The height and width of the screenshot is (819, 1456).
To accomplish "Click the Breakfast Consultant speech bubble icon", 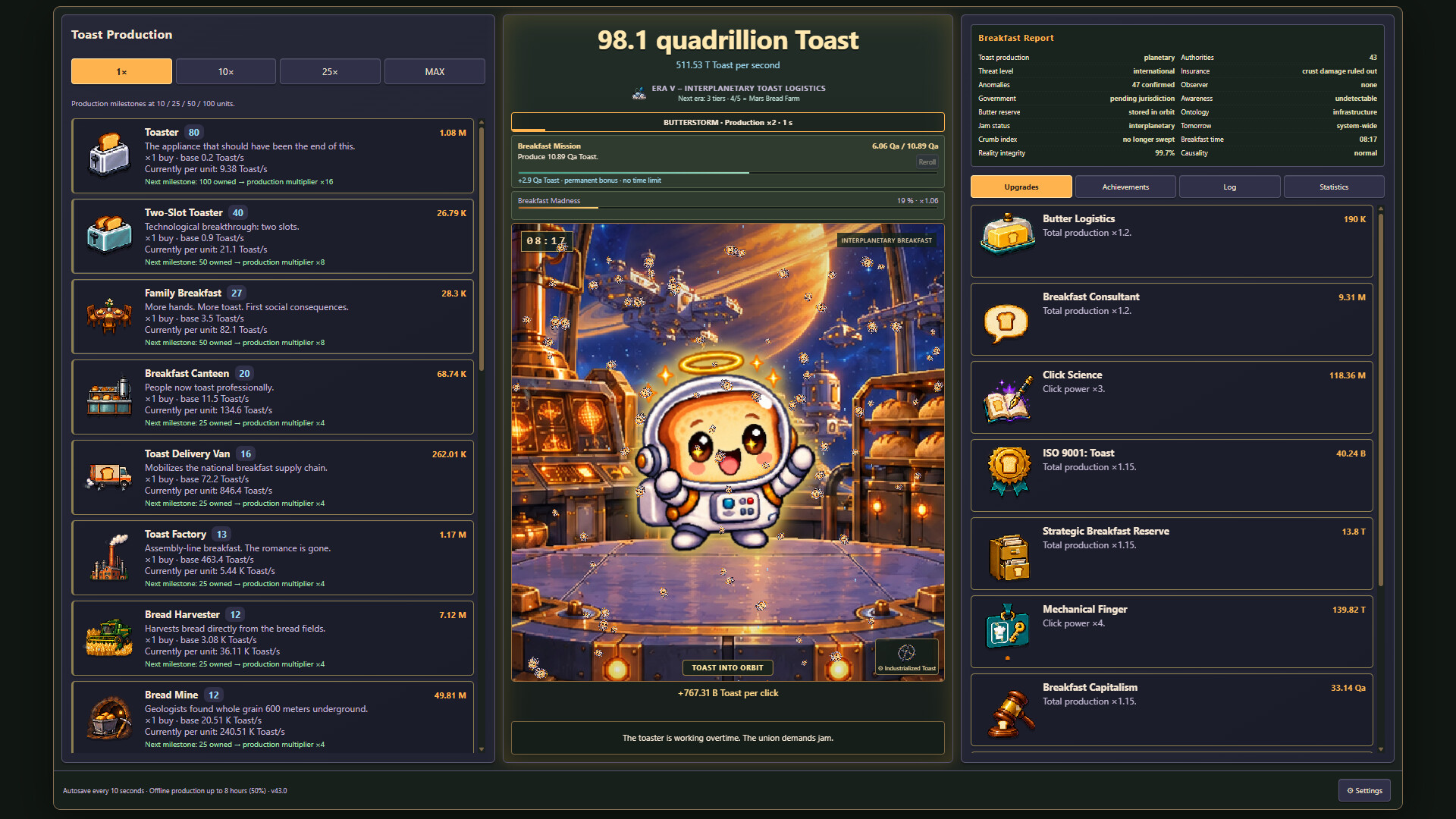I will (x=1006, y=322).
